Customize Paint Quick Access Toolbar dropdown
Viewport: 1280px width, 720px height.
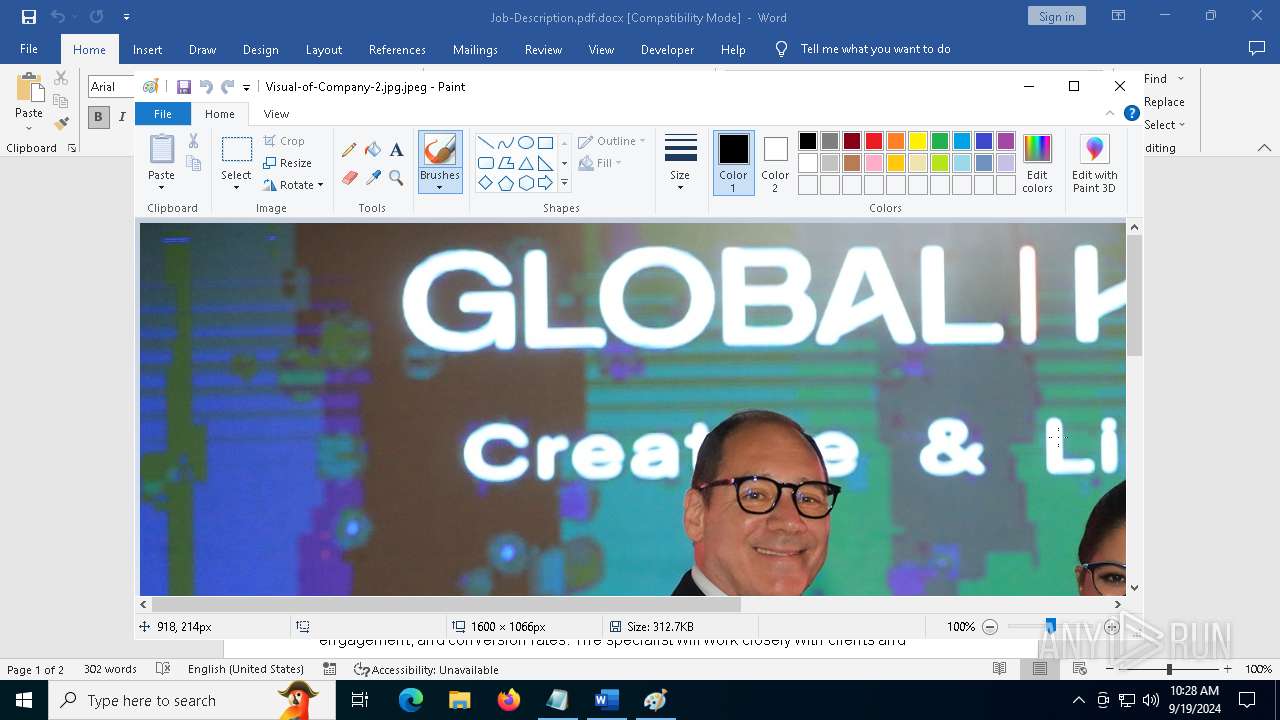(x=247, y=88)
